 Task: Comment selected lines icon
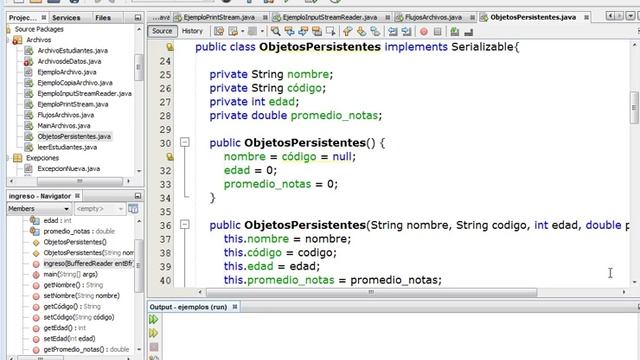tap(454, 31)
